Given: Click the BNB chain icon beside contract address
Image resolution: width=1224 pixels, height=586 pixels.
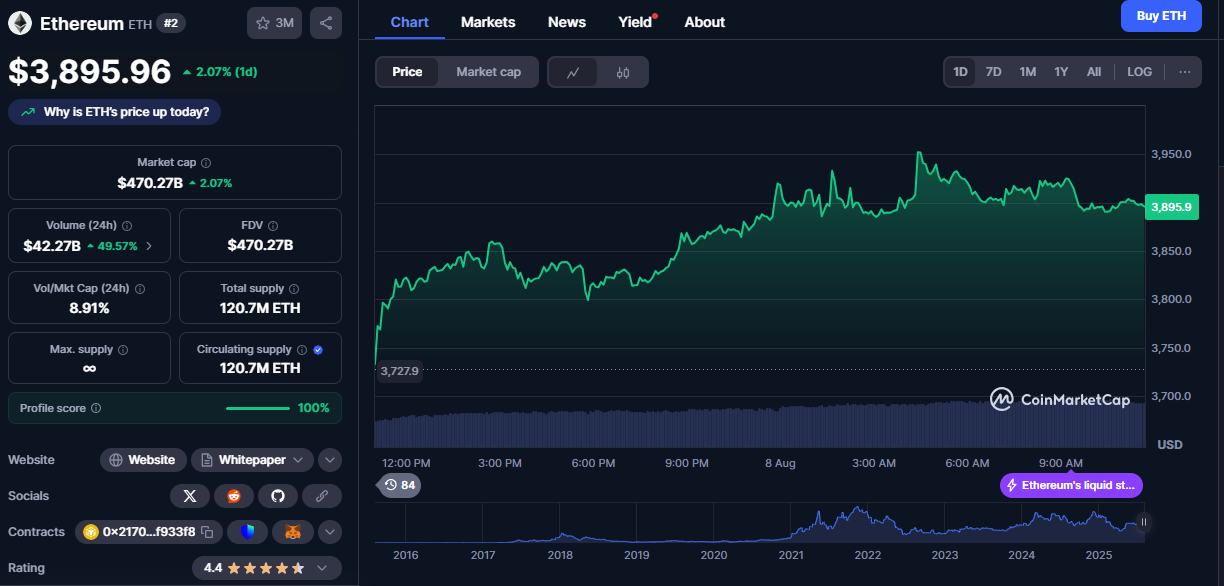Looking at the screenshot, I should [91, 532].
